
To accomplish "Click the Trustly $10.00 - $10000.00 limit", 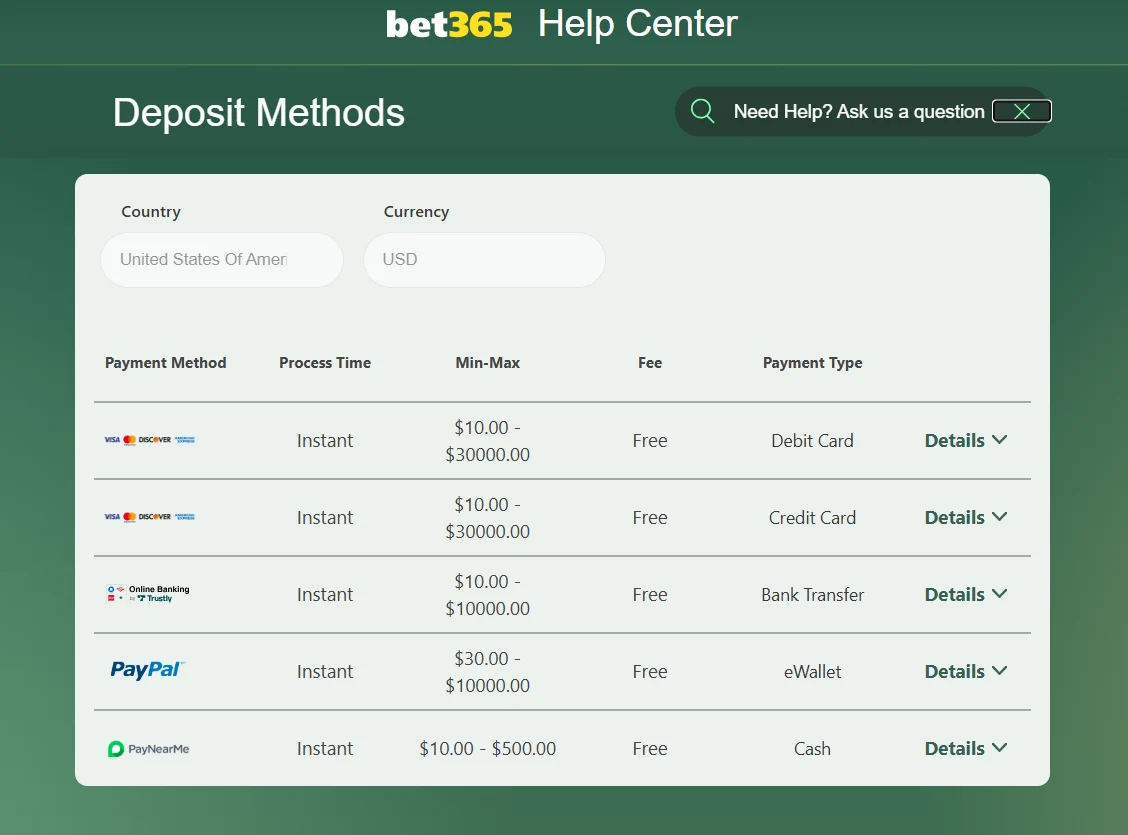I will (x=488, y=595).
